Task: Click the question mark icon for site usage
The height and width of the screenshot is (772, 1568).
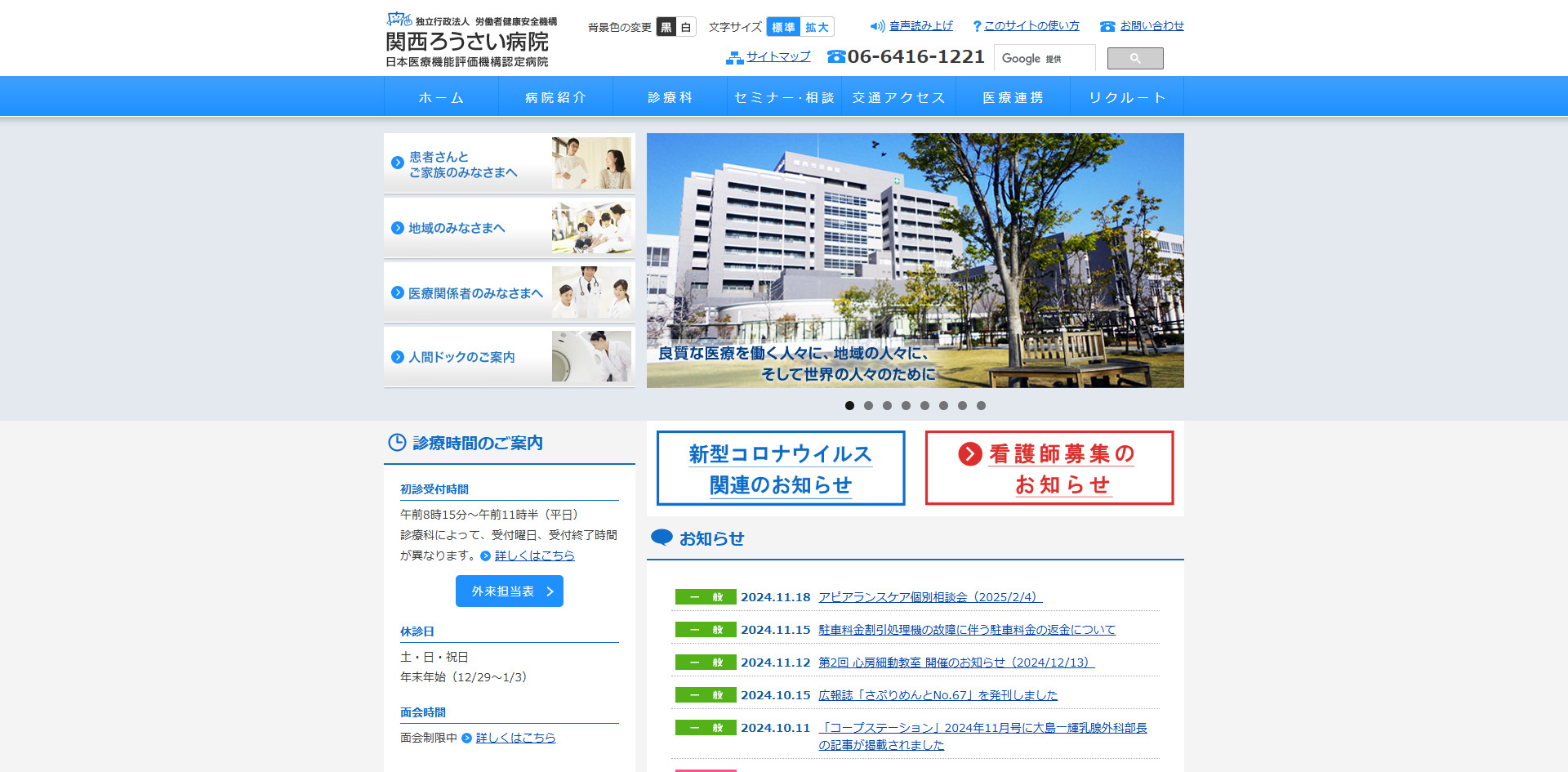Action: (977, 26)
